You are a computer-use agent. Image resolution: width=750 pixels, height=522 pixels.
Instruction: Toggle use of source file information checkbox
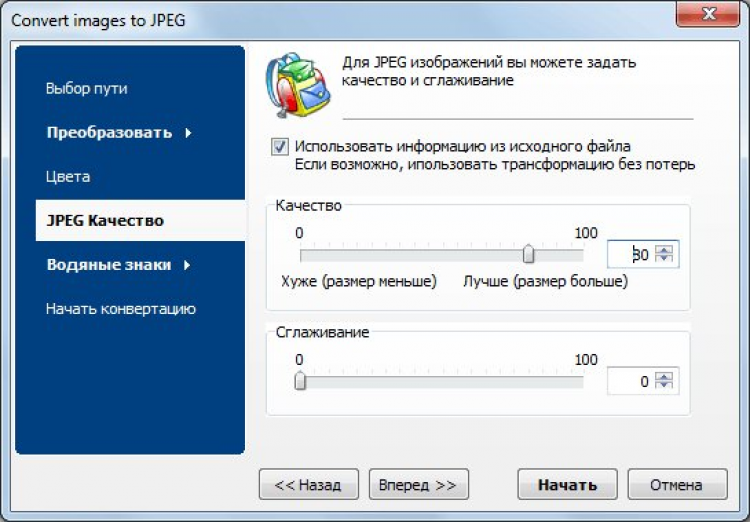(x=280, y=146)
